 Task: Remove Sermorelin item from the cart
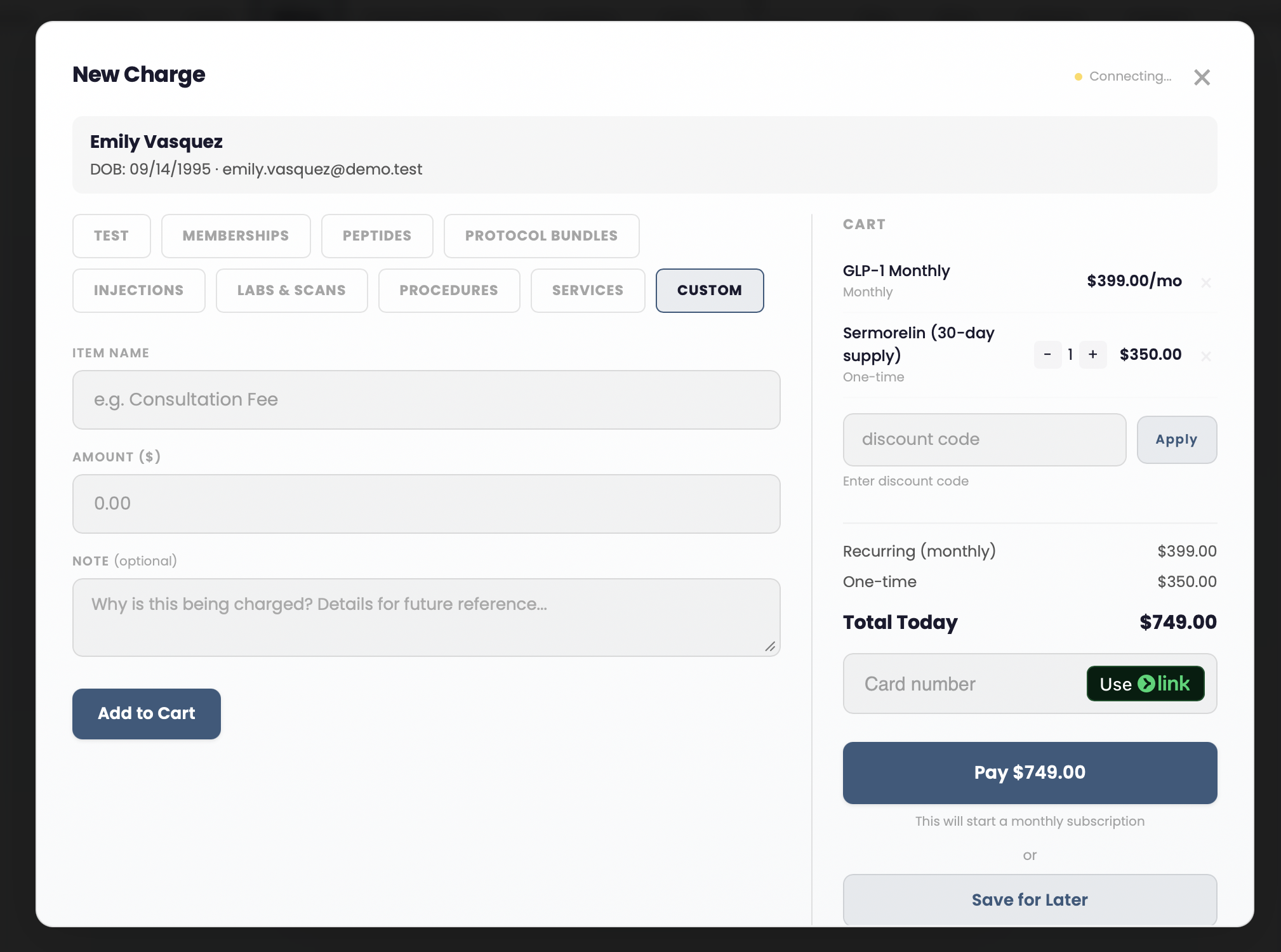[x=1207, y=356]
